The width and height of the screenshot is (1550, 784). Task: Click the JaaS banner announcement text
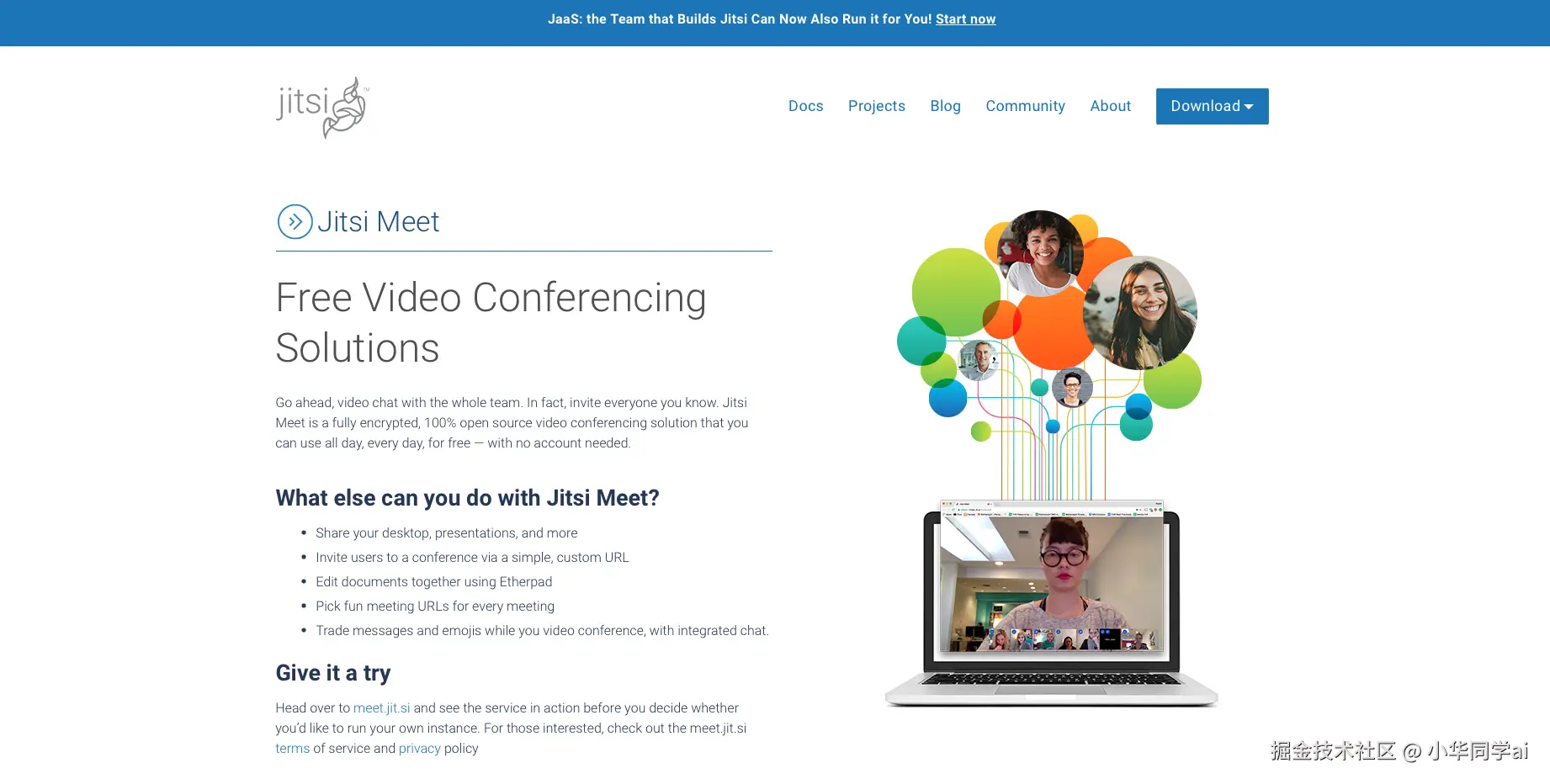pos(740,19)
